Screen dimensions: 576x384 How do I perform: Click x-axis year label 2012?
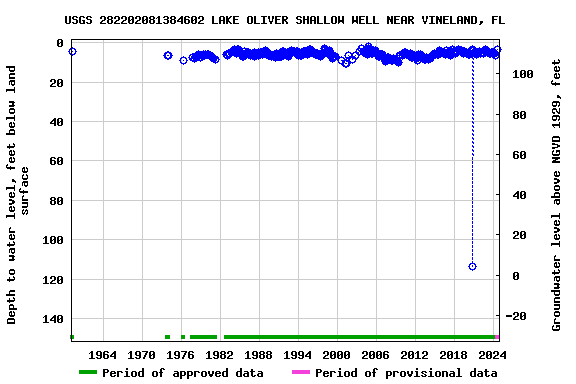(414, 355)
